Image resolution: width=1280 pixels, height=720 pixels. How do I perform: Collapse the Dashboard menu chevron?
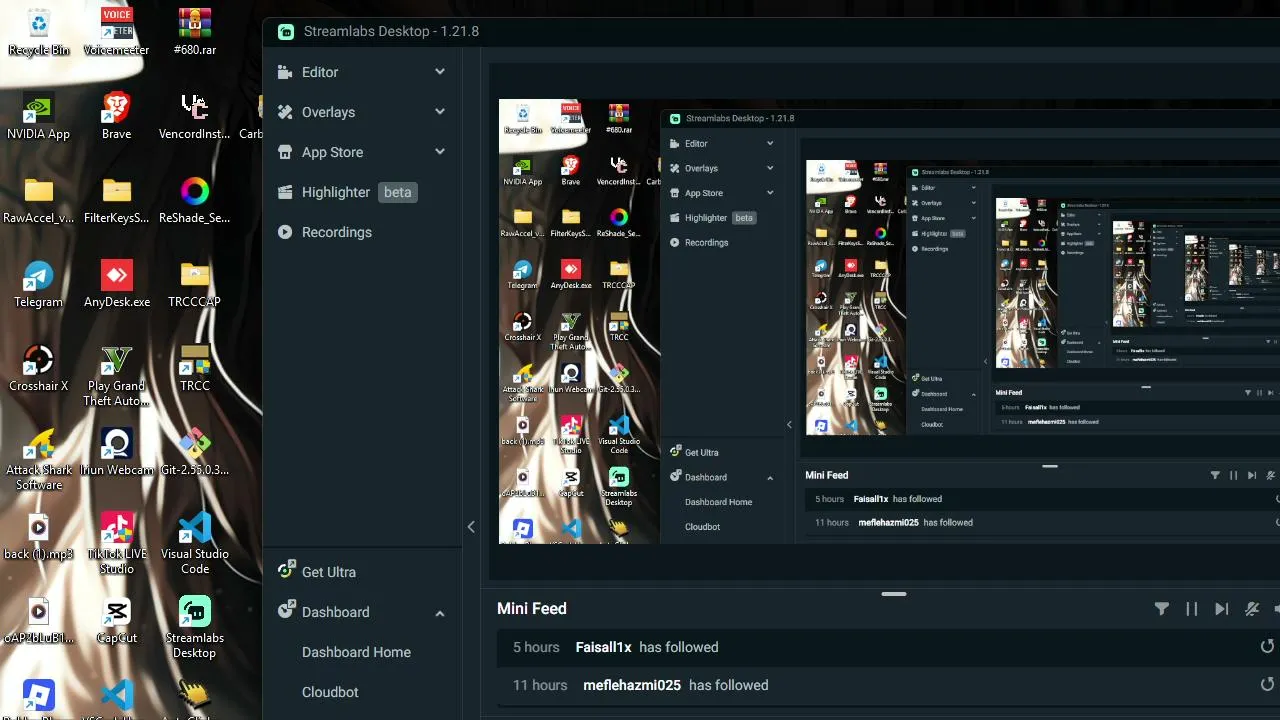pyautogui.click(x=440, y=613)
